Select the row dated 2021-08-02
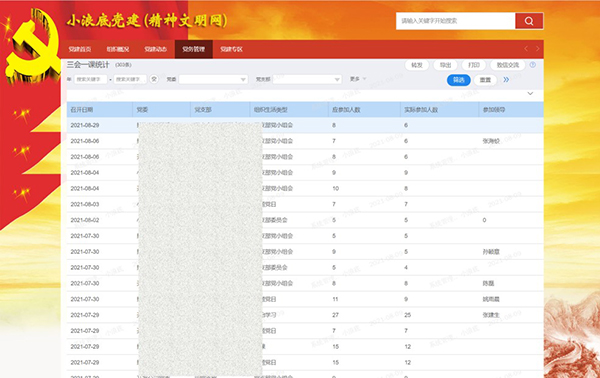The width and height of the screenshot is (600, 378). (x=305, y=220)
